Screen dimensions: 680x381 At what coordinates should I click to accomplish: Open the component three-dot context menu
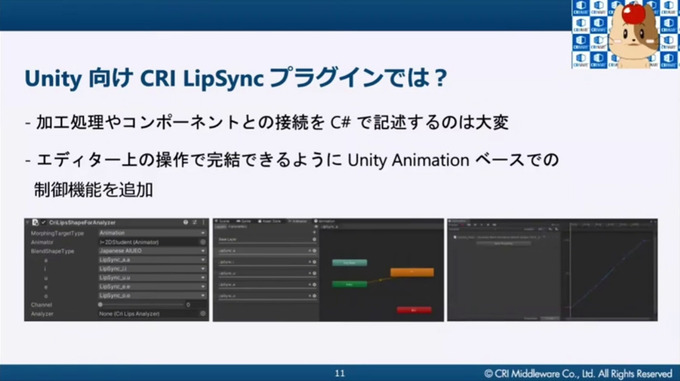[203, 222]
